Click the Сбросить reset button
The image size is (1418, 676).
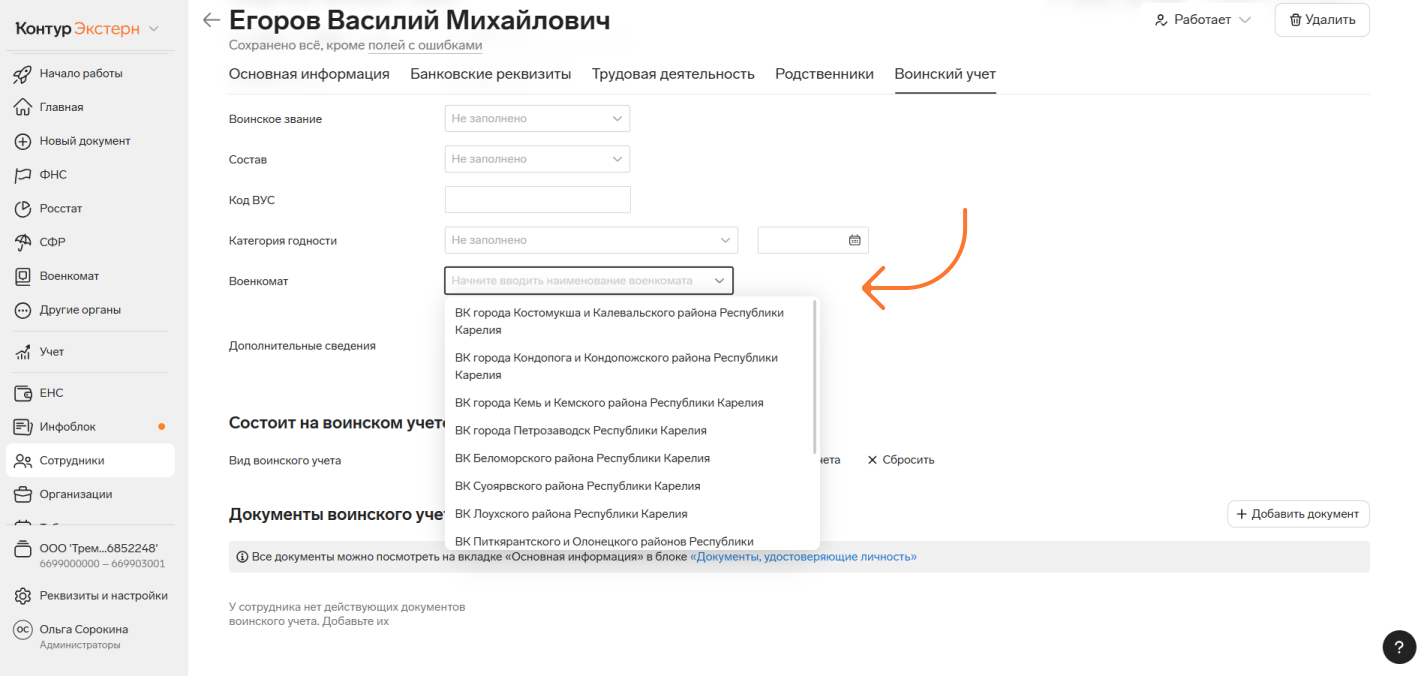pos(900,460)
